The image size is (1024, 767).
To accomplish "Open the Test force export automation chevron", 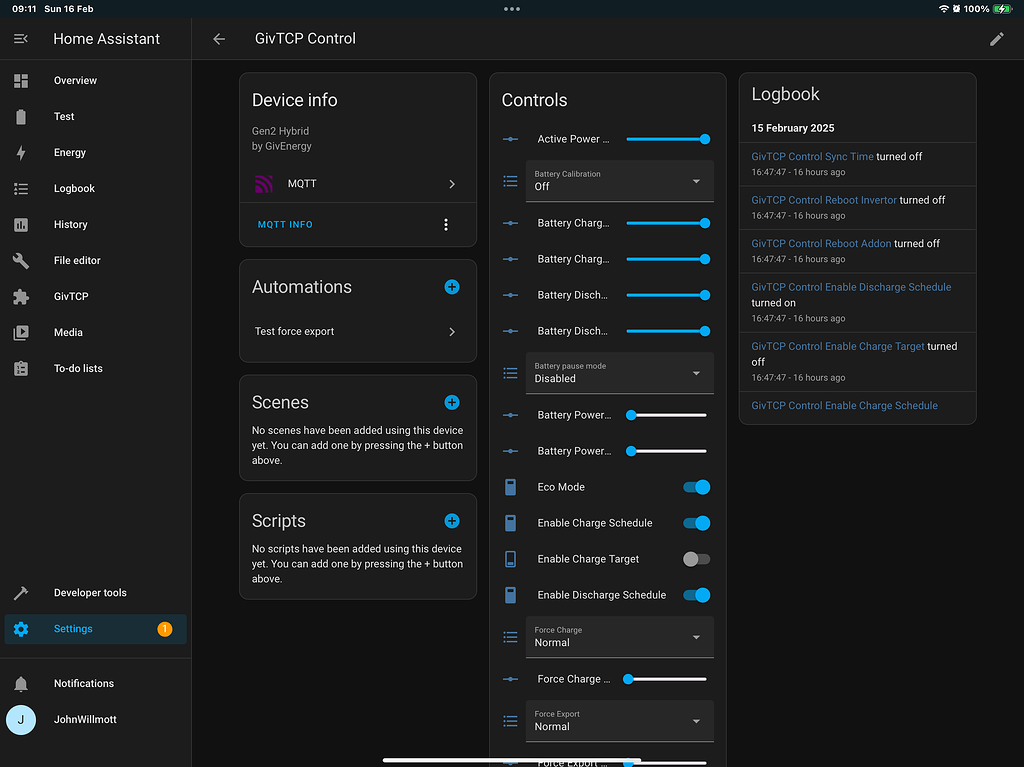I will (451, 332).
